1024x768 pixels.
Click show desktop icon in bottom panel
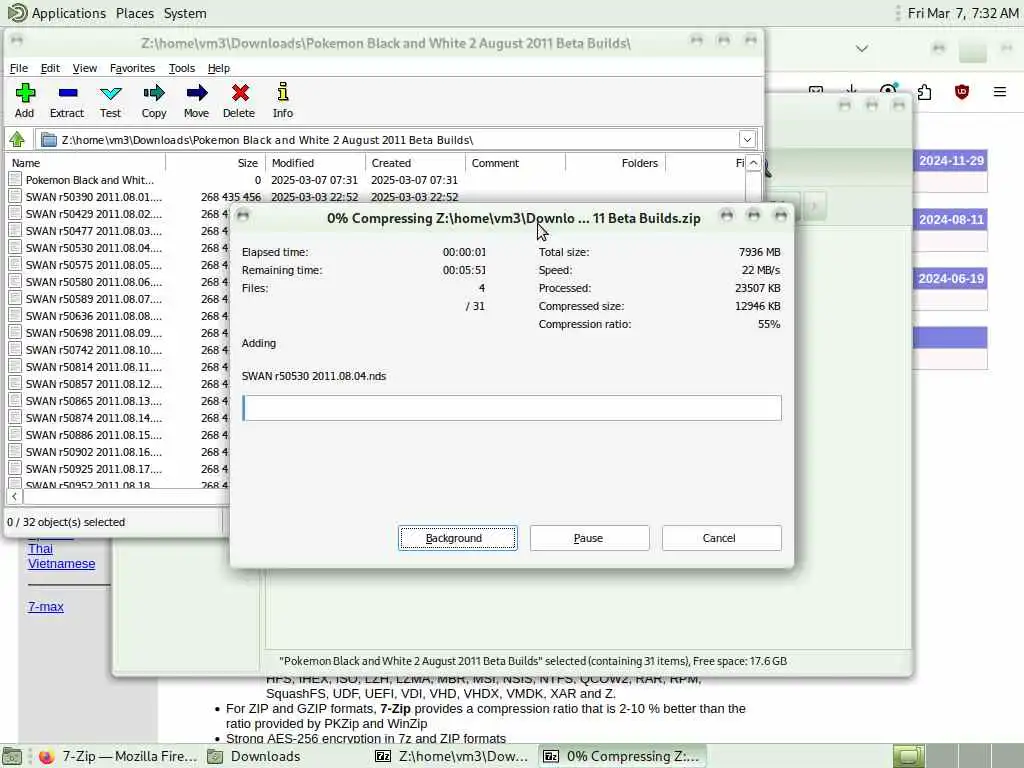[x=12, y=756]
